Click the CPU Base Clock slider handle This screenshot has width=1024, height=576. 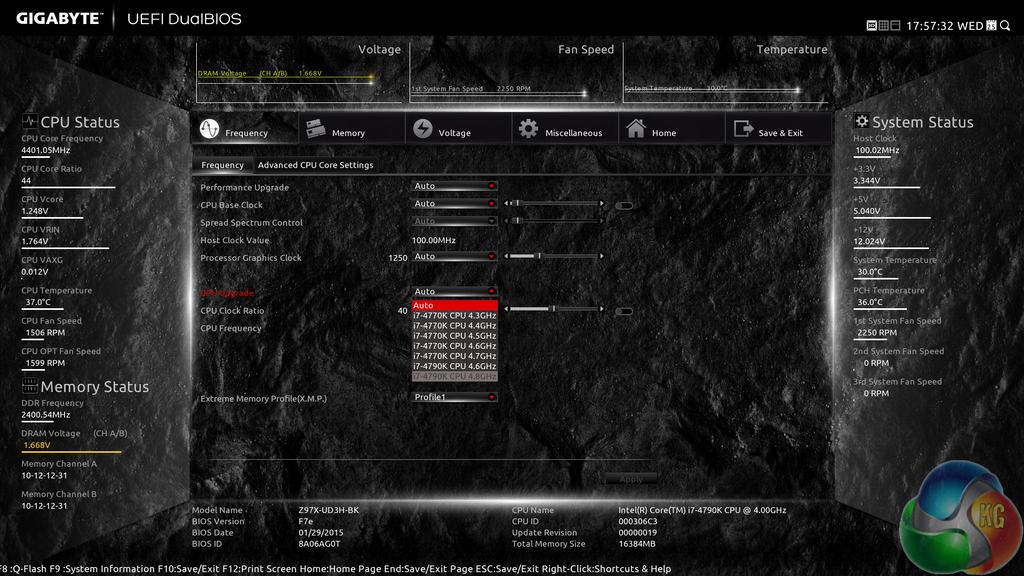(x=517, y=204)
